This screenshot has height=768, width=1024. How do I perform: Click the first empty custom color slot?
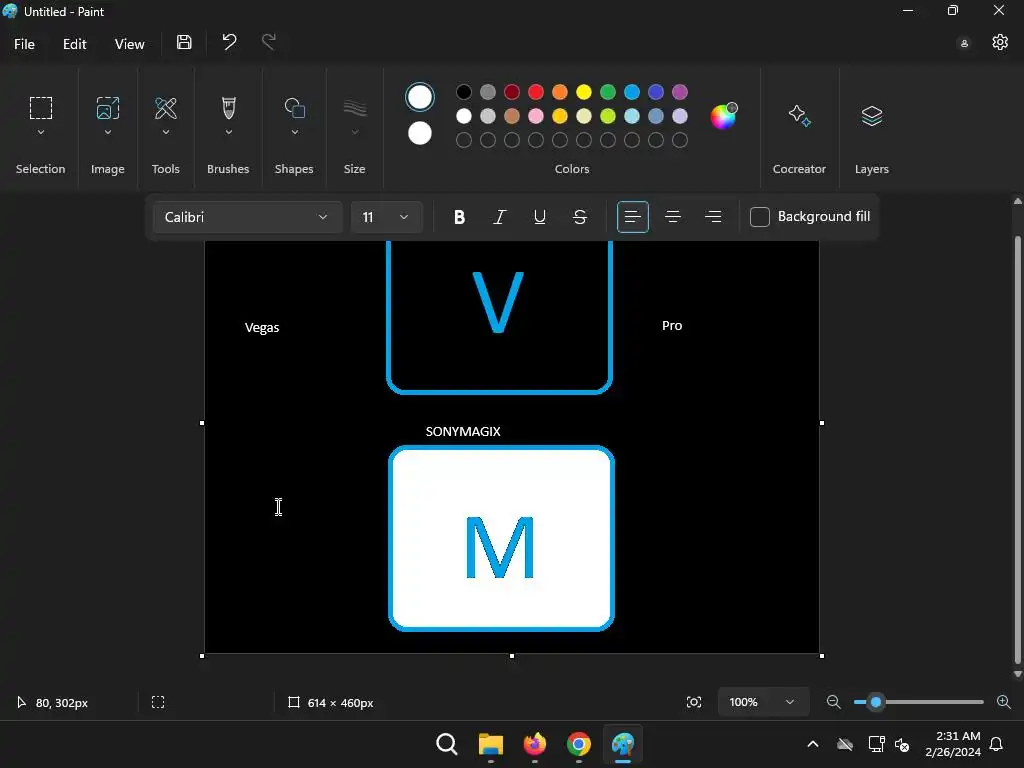[x=464, y=140]
